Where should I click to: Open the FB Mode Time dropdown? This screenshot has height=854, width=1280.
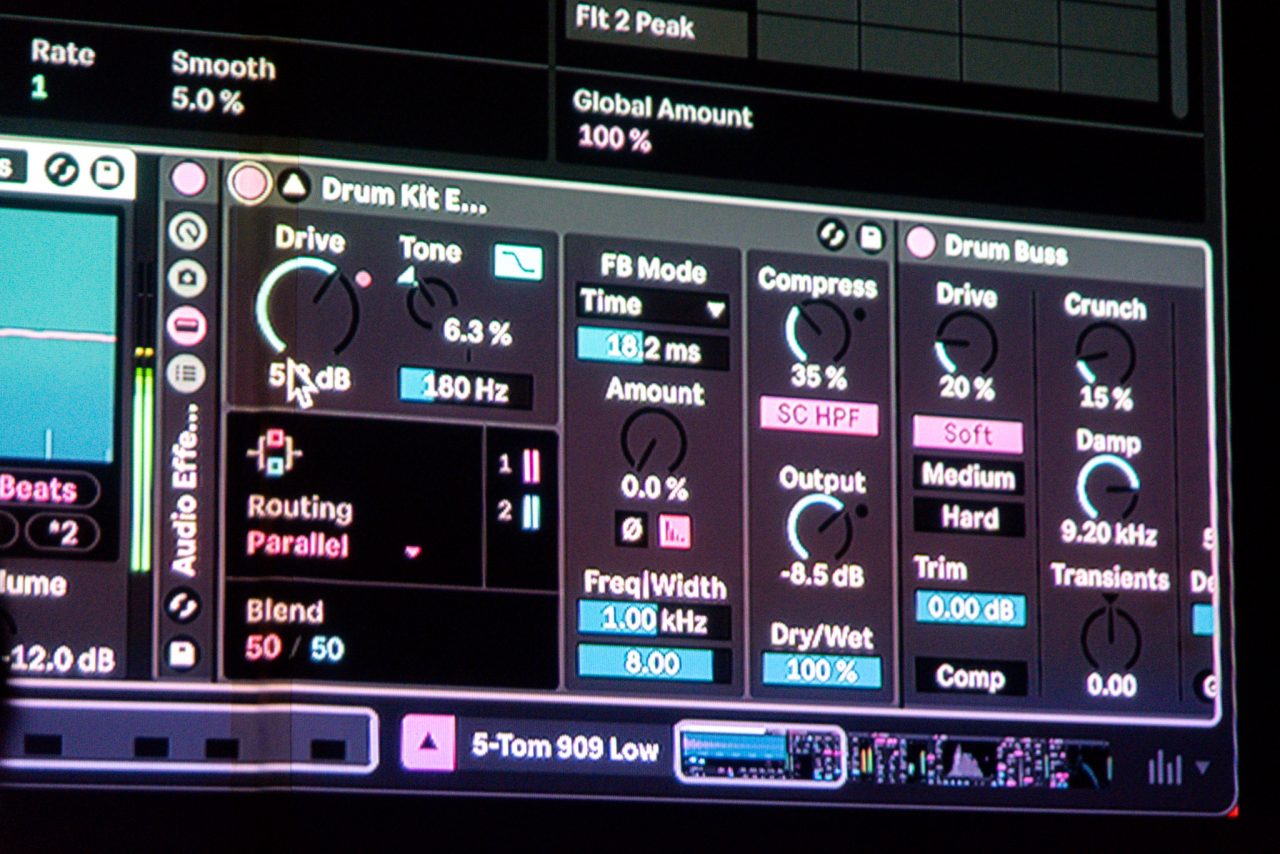coord(653,306)
